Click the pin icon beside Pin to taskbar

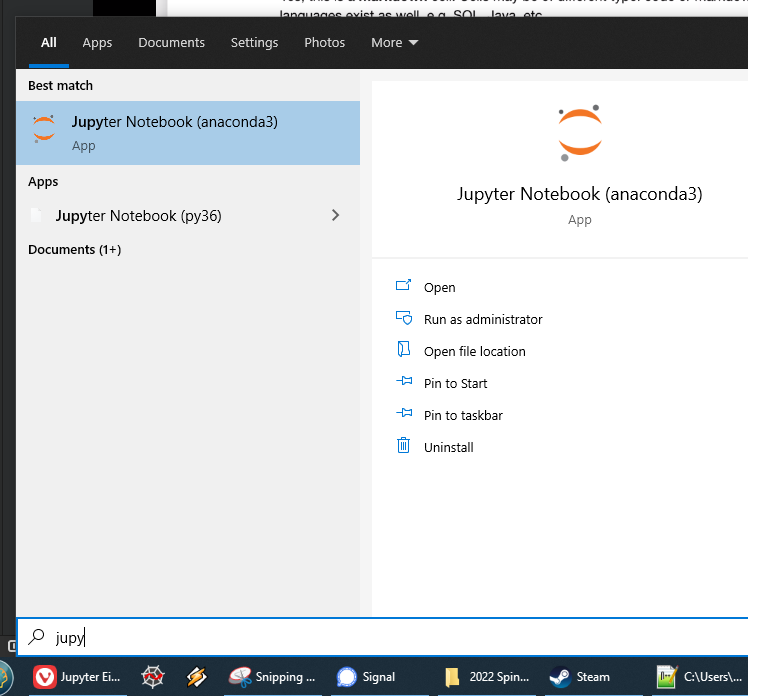pos(404,412)
